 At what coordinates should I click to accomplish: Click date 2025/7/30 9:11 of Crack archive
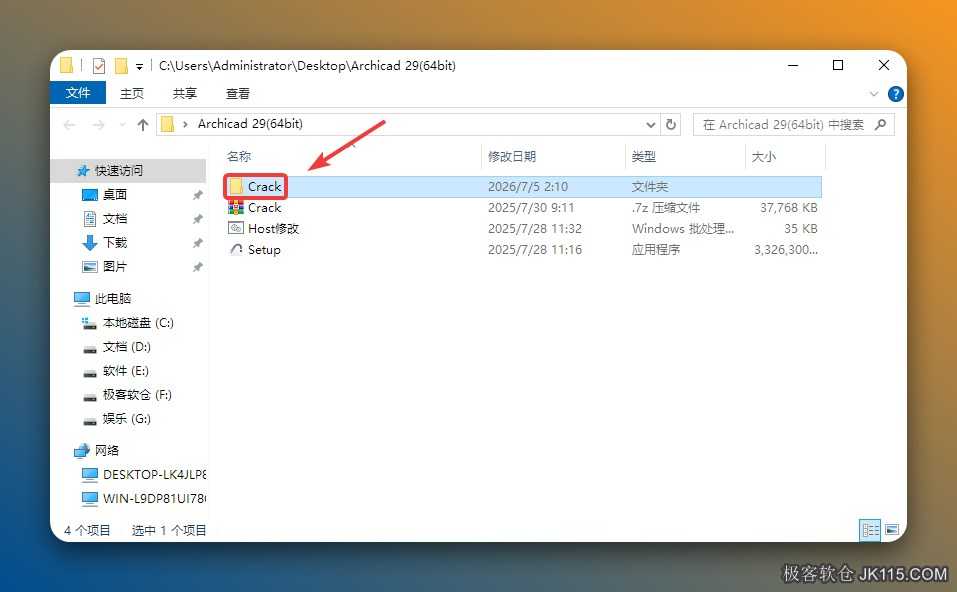click(531, 208)
